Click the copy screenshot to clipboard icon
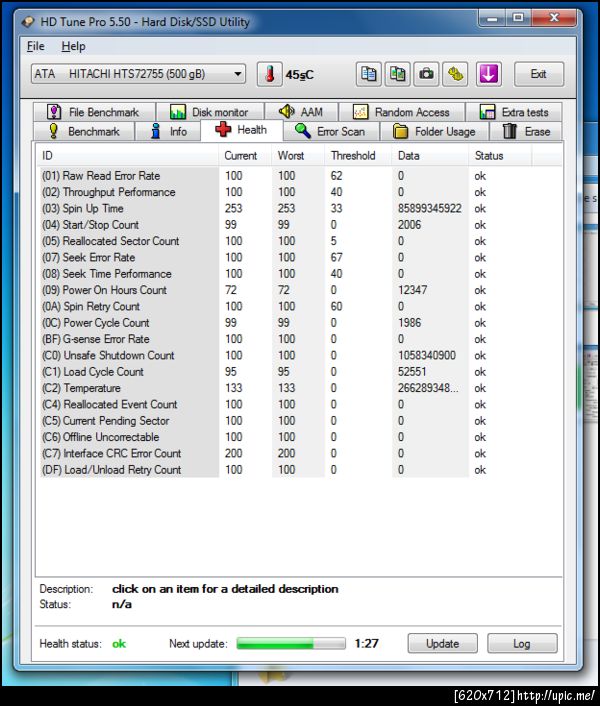Screen dimensions: 600x706 click(397, 74)
